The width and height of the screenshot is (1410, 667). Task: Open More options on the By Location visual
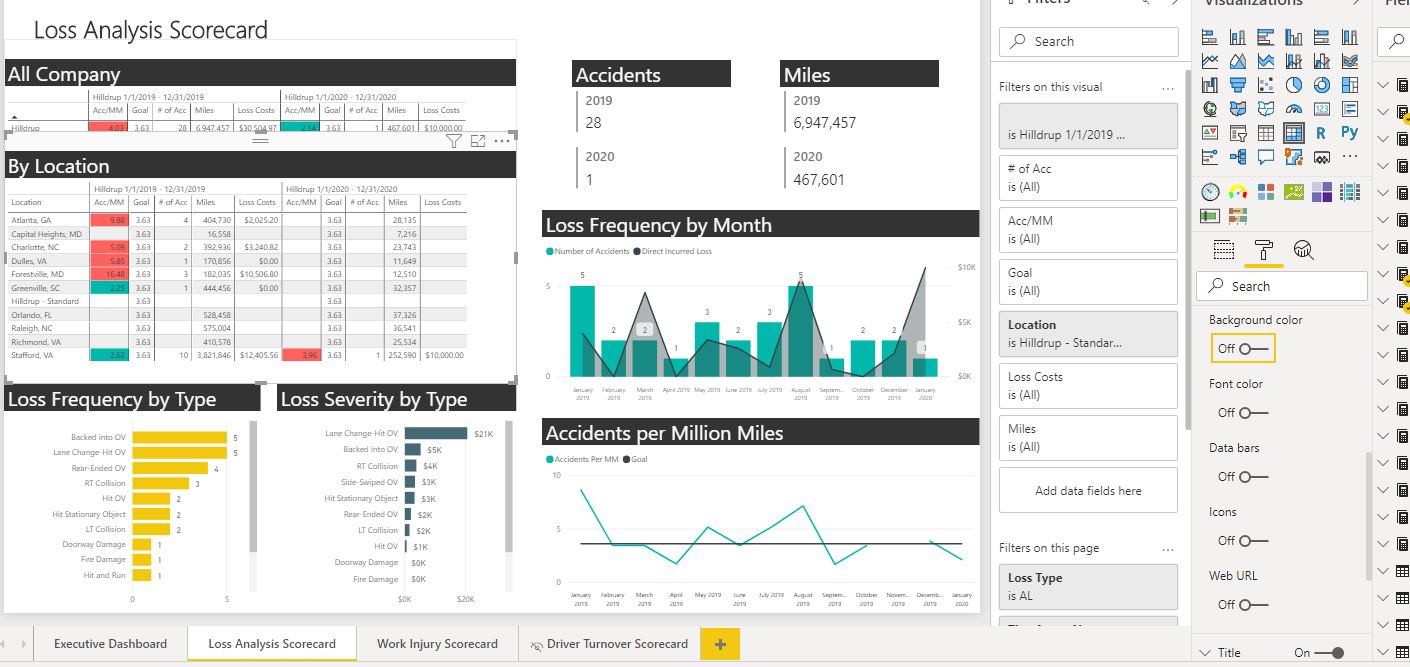502,142
